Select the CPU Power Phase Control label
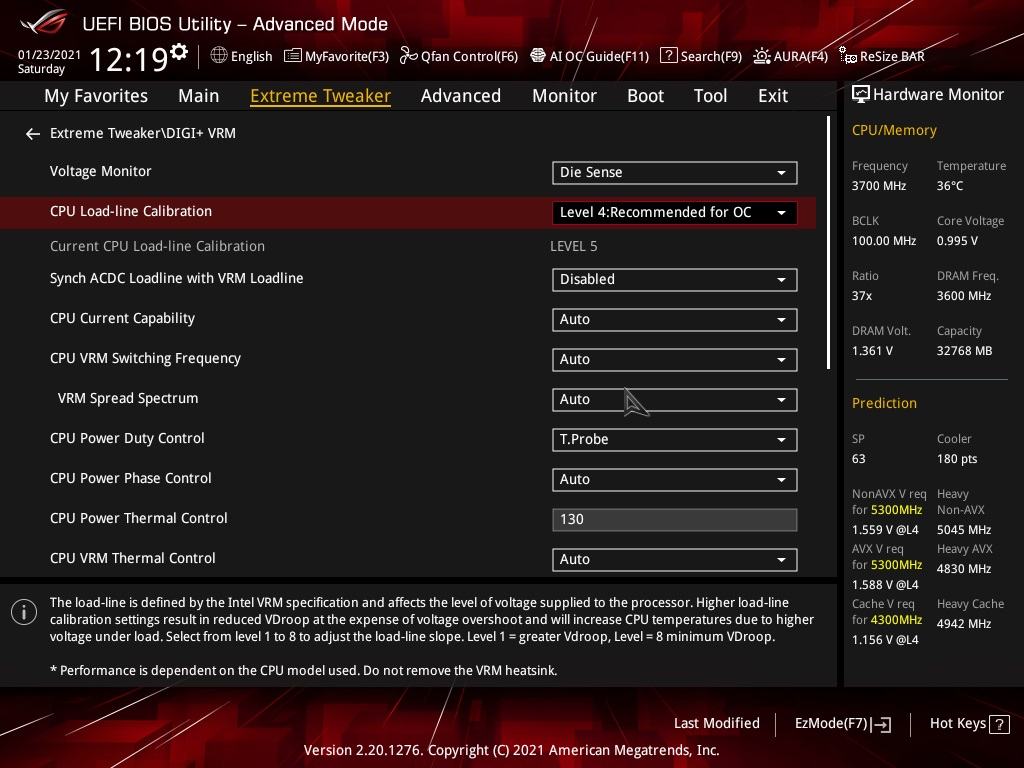The height and width of the screenshot is (768, 1024). [x=131, y=478]
